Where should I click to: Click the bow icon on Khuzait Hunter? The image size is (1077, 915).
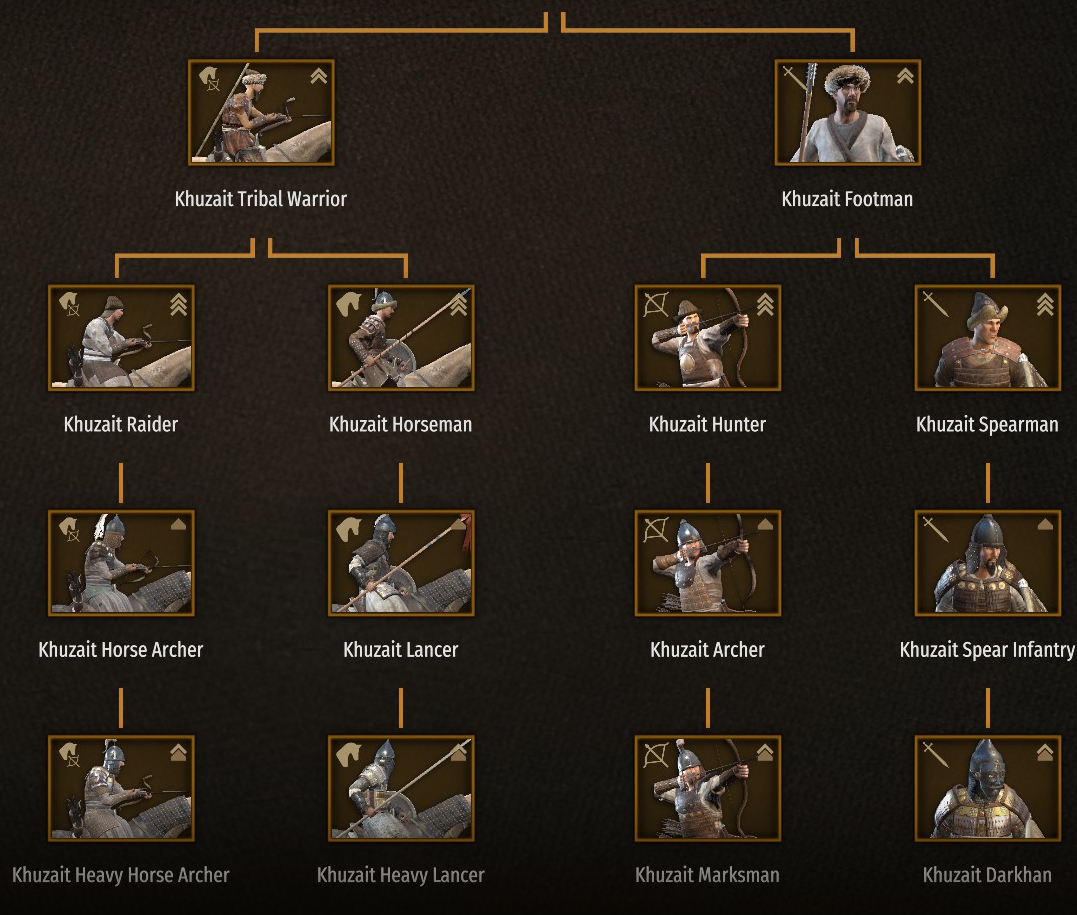655,304
